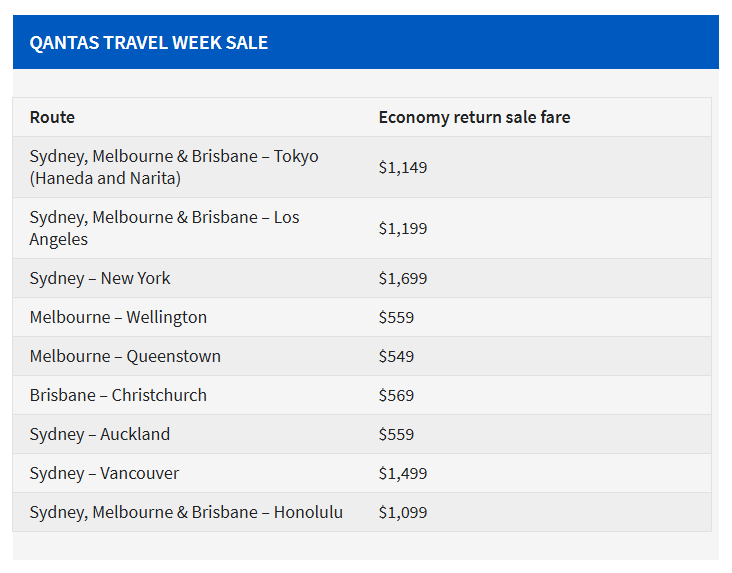Click the $549 Queenstown fare
Image resolution: width=732 pixels, height=573 pixels.
pyautogui.click(x=396, y=356)
